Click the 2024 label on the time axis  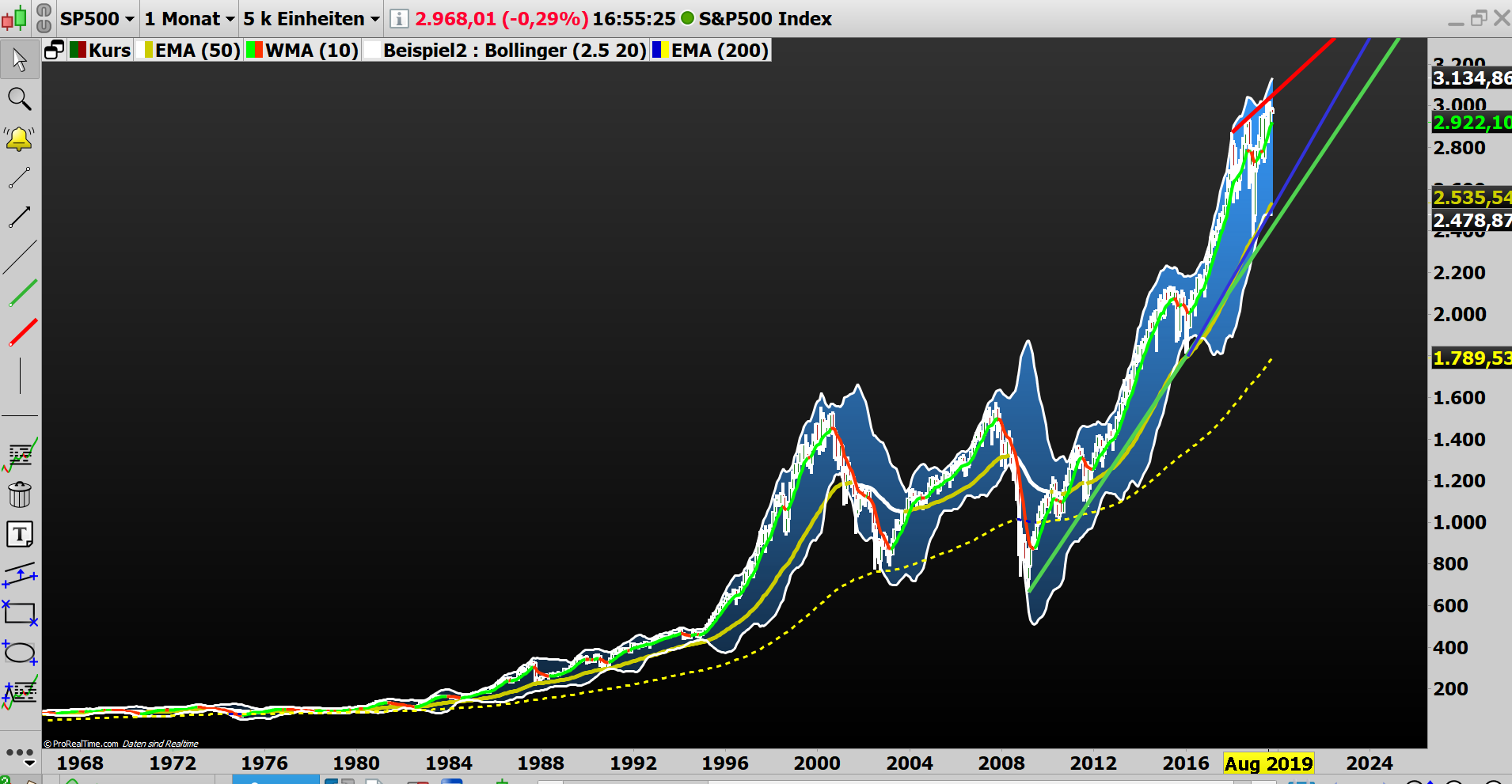(1370, 763)
